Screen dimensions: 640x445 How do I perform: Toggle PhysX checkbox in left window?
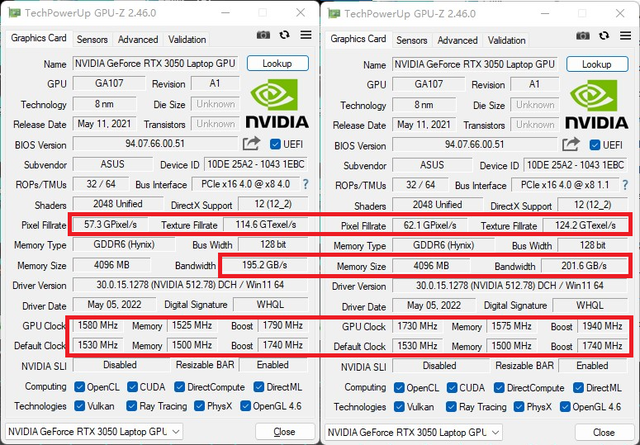pyautogui.click(x=200, y=406)
